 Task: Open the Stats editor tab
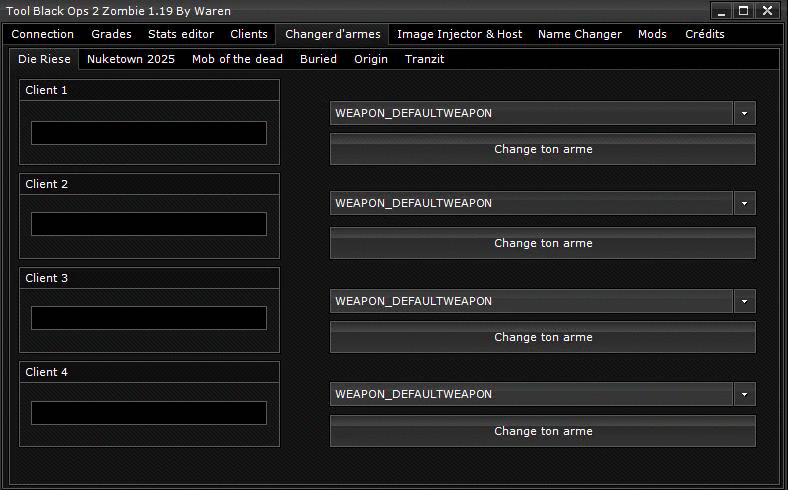[181, 34]
